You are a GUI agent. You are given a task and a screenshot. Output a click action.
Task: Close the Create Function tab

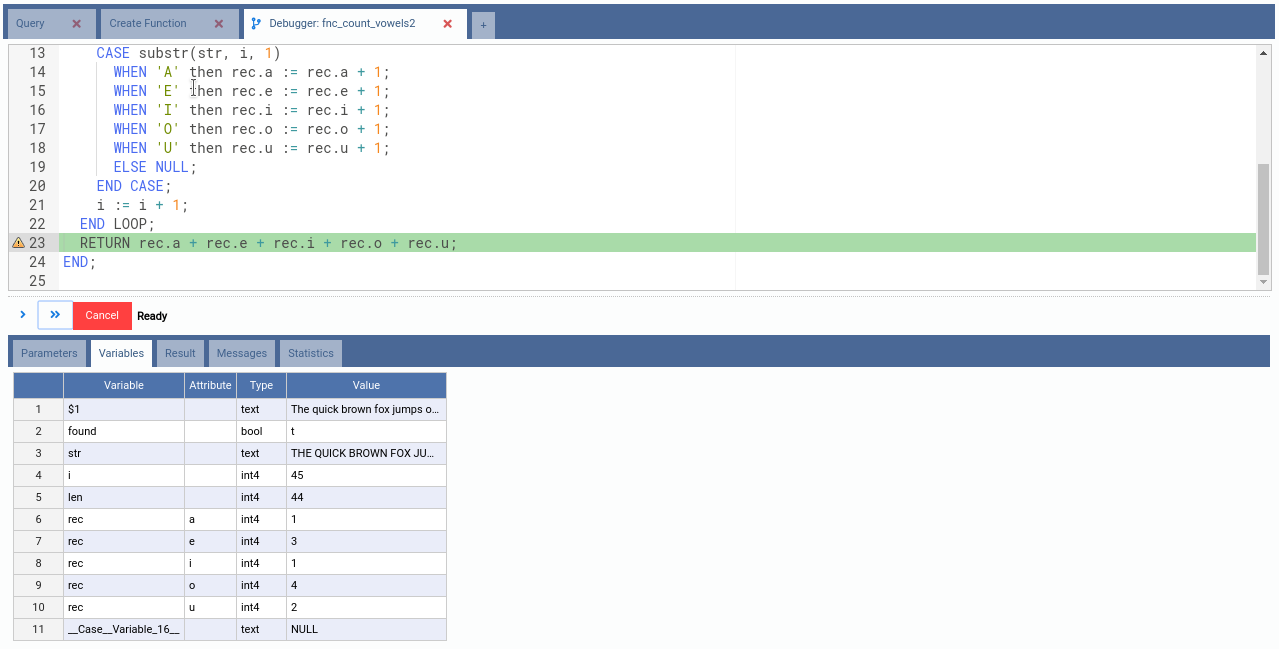point(219,24)
